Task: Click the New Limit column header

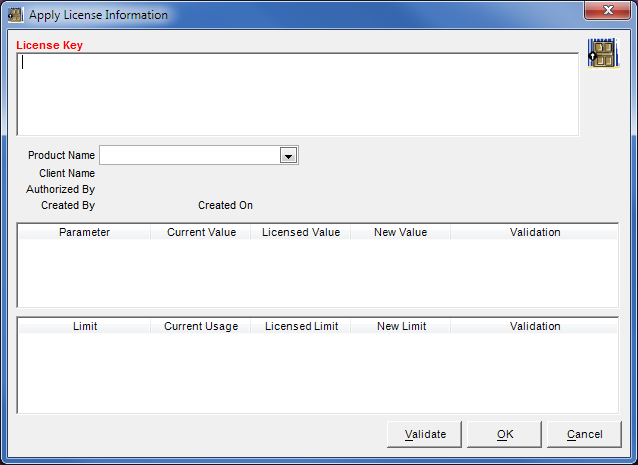Action: pos(400,326)
